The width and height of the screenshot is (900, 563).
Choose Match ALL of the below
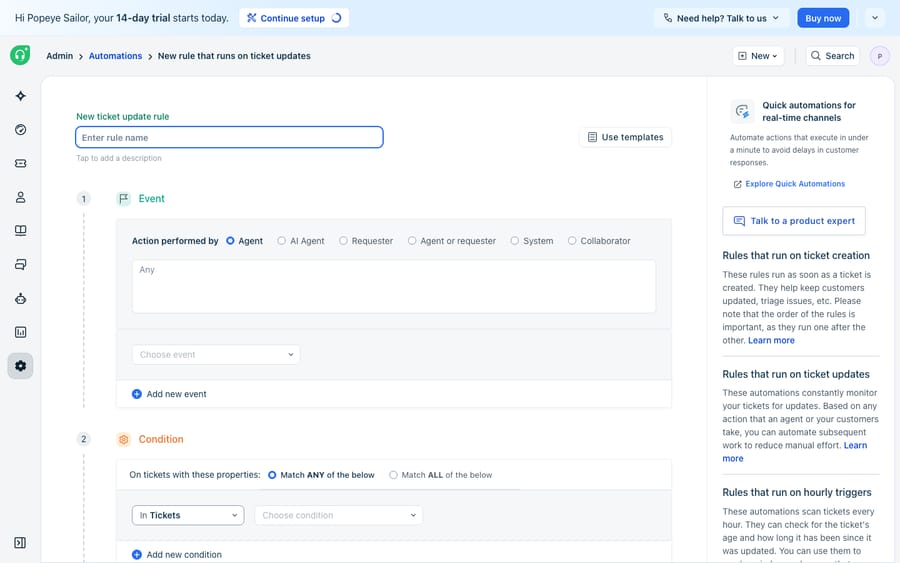(393, 475)
